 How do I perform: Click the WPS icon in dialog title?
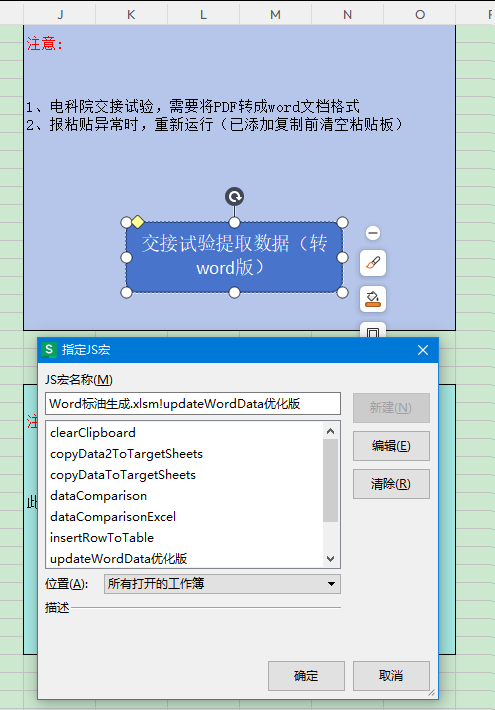pos(49,350)
